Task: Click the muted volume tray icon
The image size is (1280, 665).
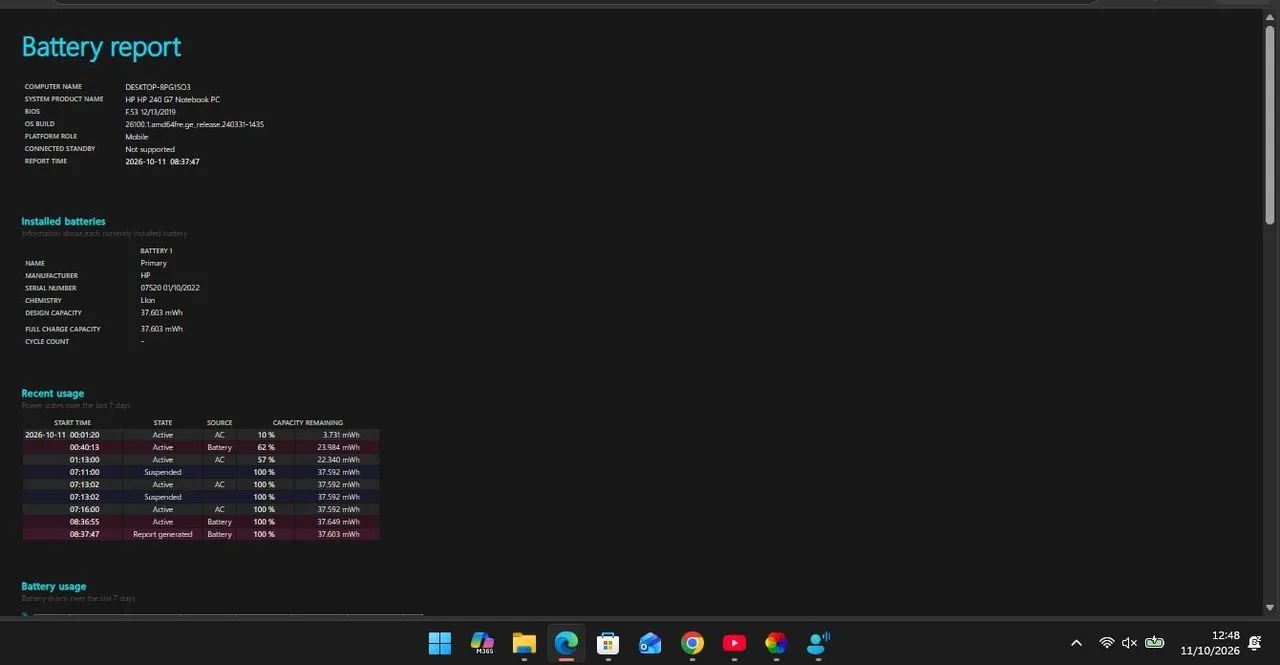Action: (1130, 643)
